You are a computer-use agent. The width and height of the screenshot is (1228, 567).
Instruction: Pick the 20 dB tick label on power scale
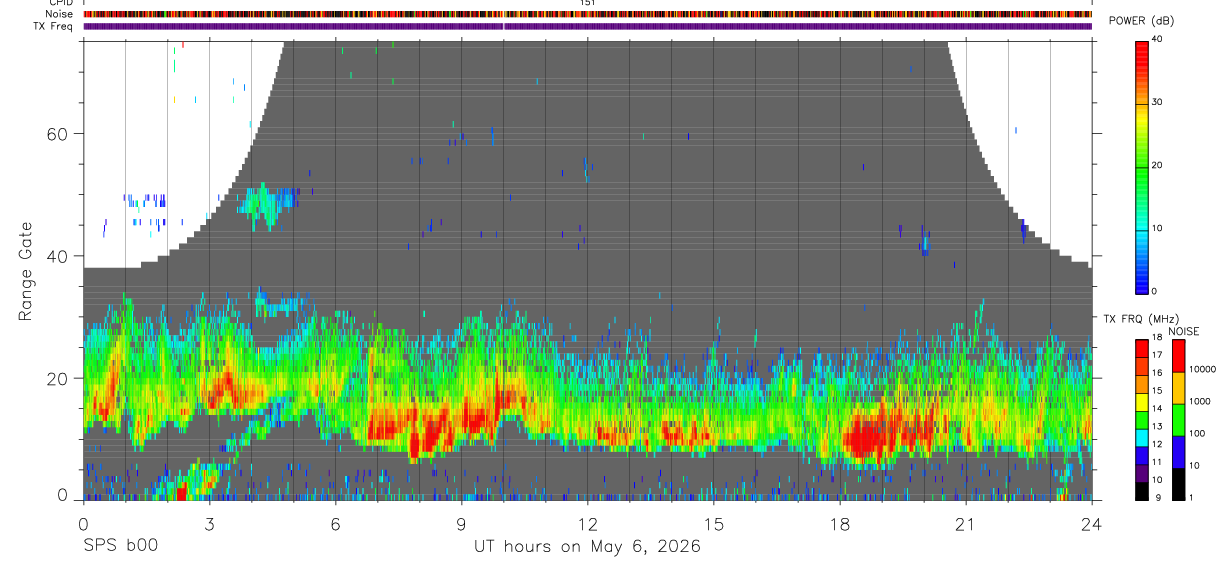point(1157,165)
